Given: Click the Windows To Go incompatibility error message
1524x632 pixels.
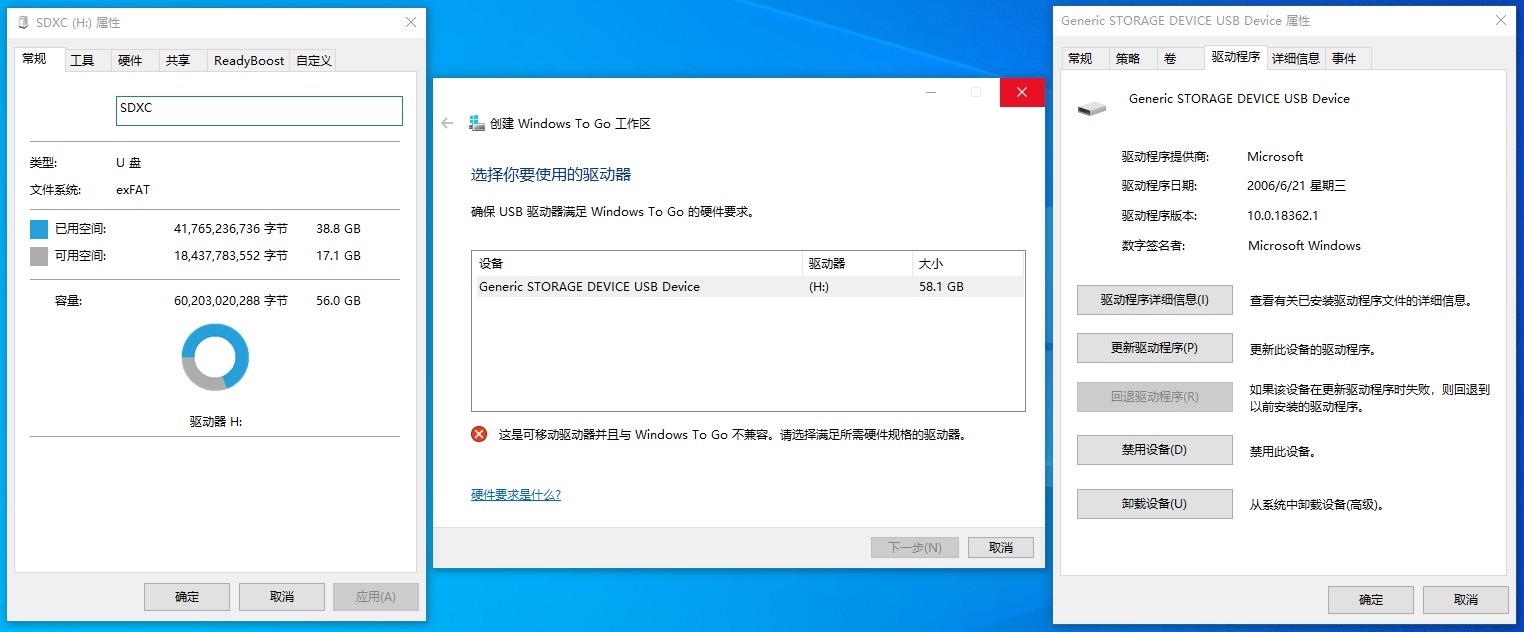Looking at the screenshot, I should pyautogui.click(x=732, y=435).
